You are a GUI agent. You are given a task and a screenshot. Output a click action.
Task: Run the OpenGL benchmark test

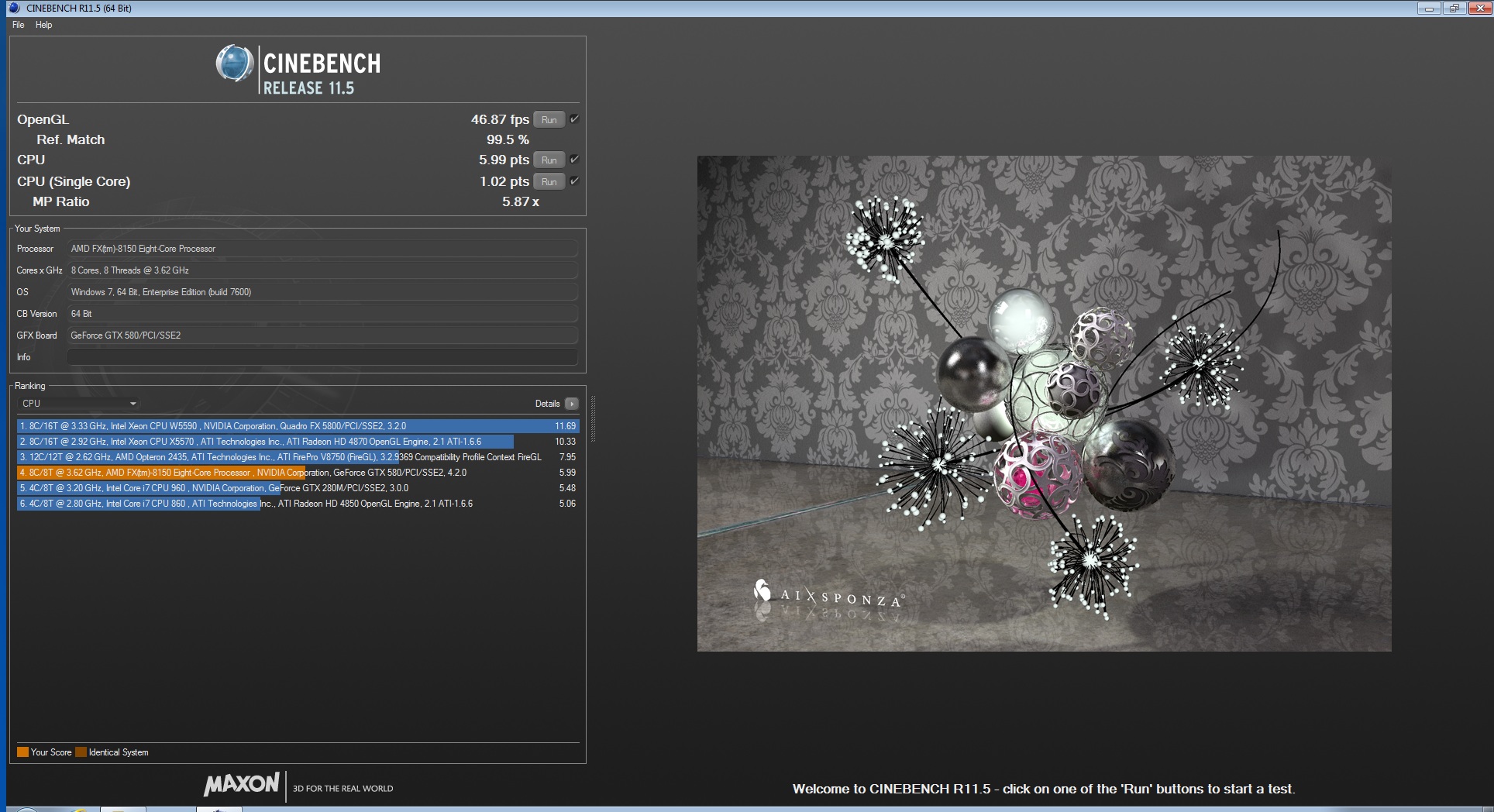coord(549,120)
